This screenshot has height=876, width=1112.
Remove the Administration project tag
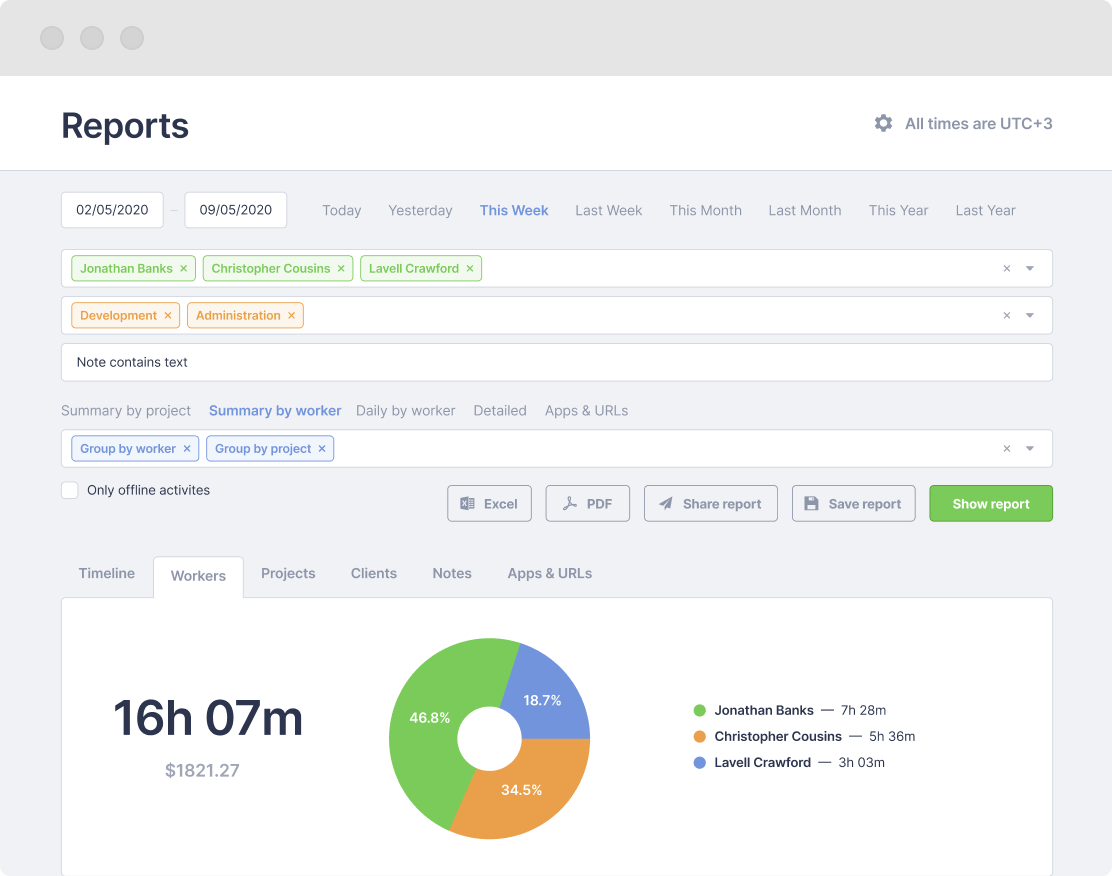coord(290,315)
